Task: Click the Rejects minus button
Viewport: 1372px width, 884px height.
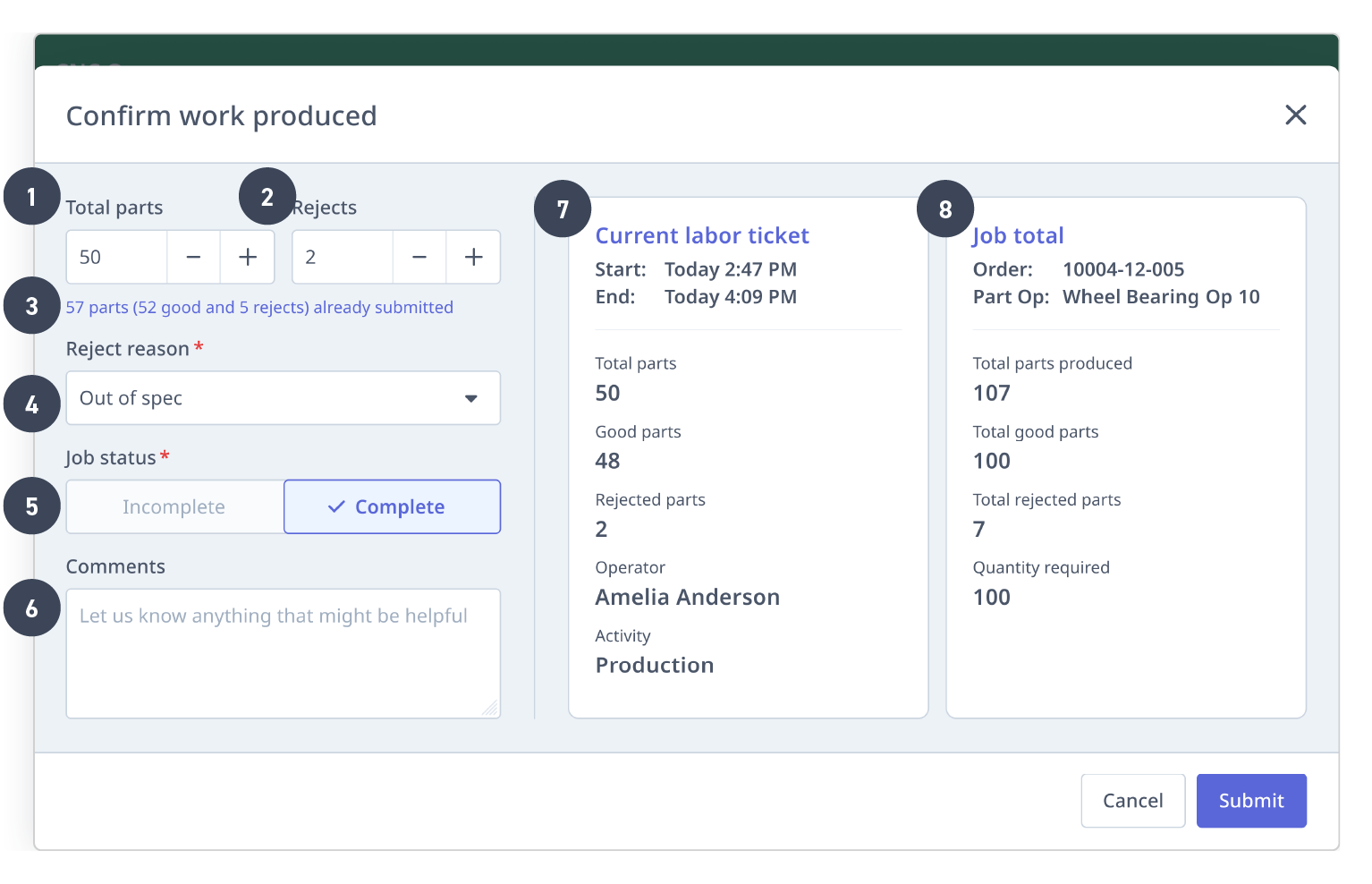Action: (x=419, y=258)
